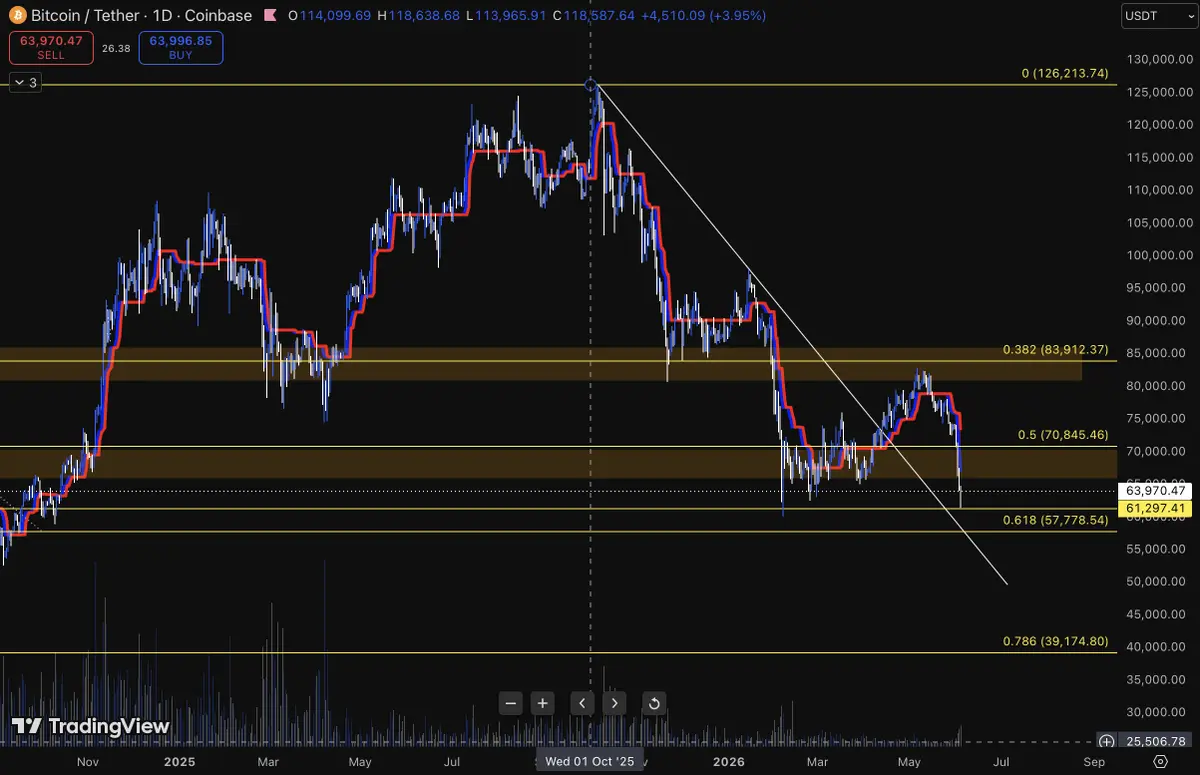Viewport: 1200px width, 775px height.
Task: Click the high value H118,638.68
Action: tap(419, 16)
